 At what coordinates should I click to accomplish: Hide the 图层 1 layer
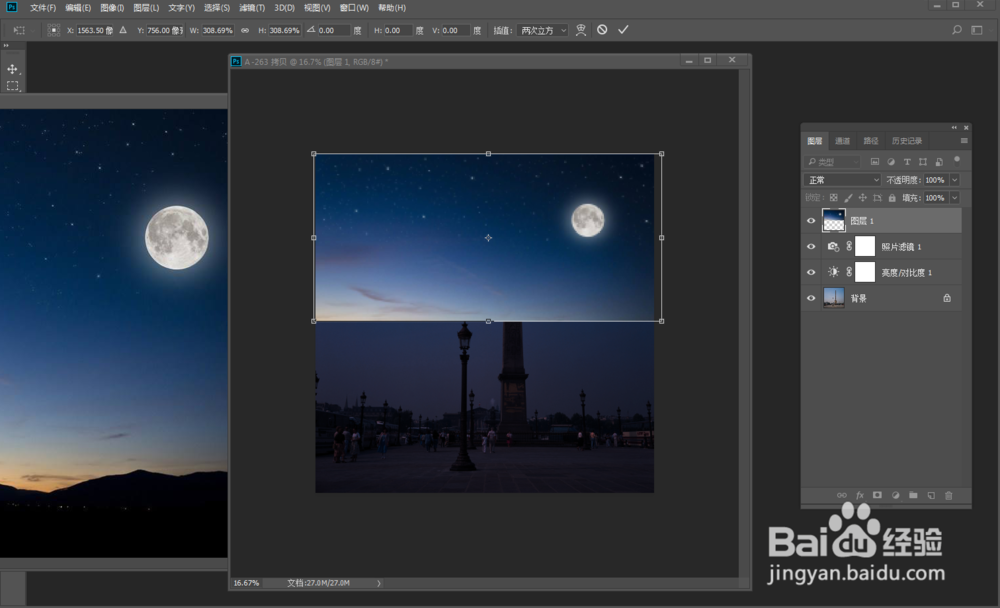[811, 220]
